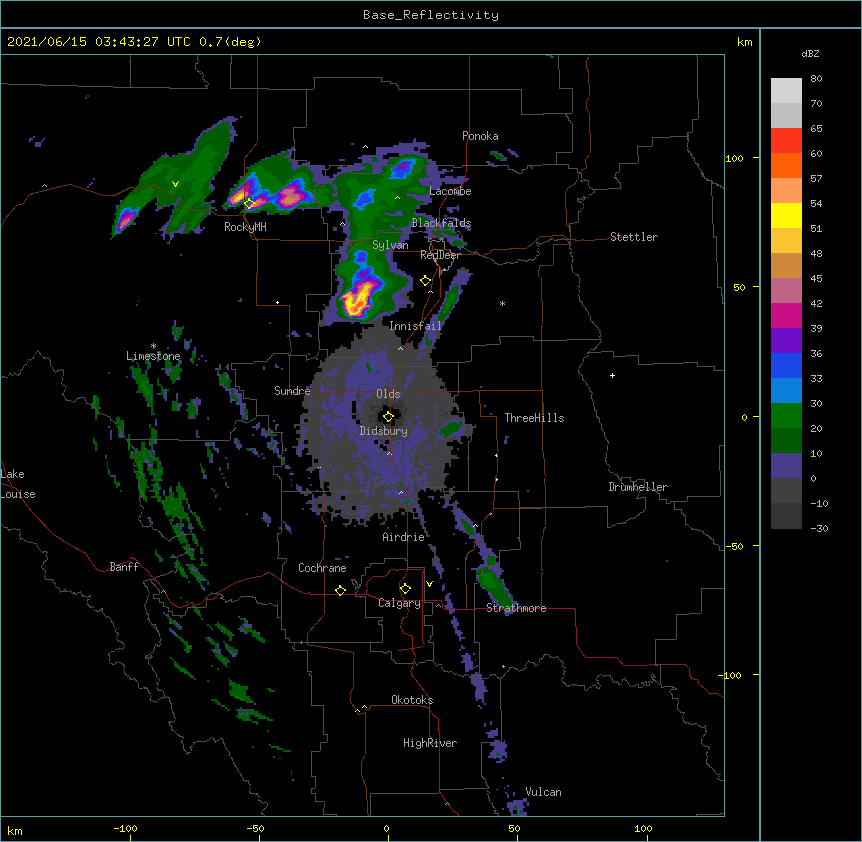
Task: Click the green echo band near Strathmore
Action: [x=494, y=586]
